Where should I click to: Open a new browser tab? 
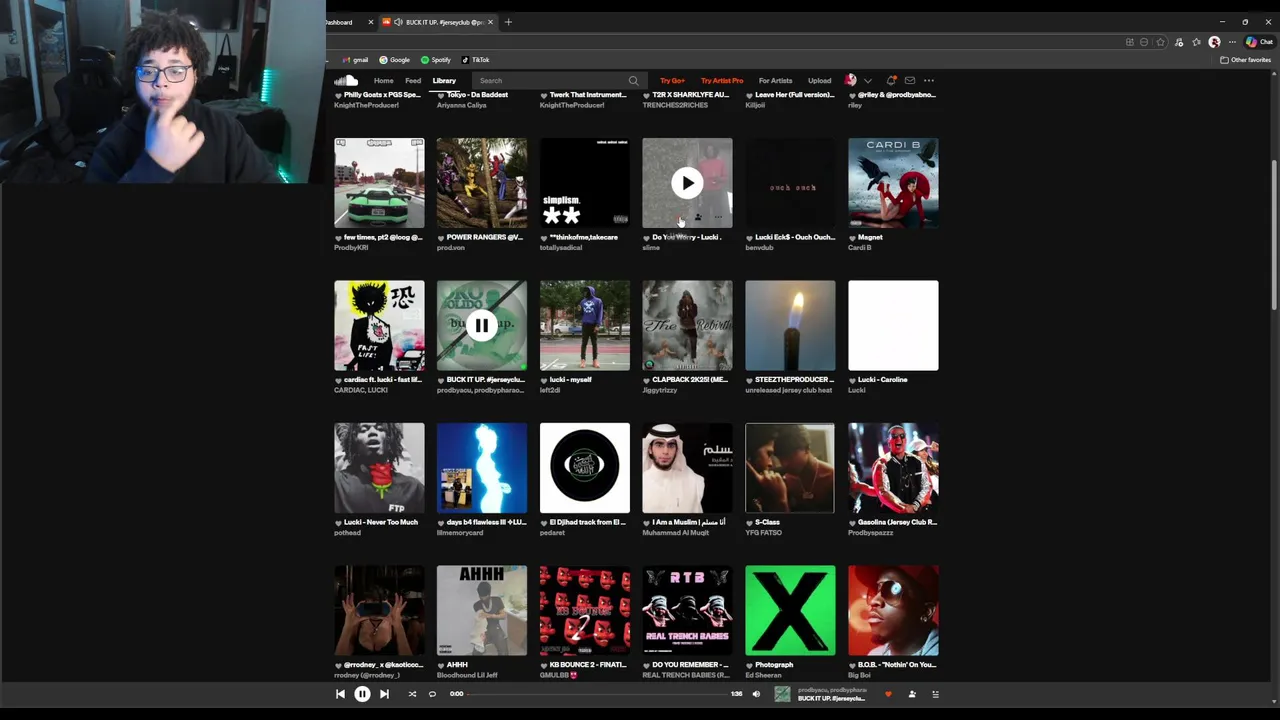508,22
